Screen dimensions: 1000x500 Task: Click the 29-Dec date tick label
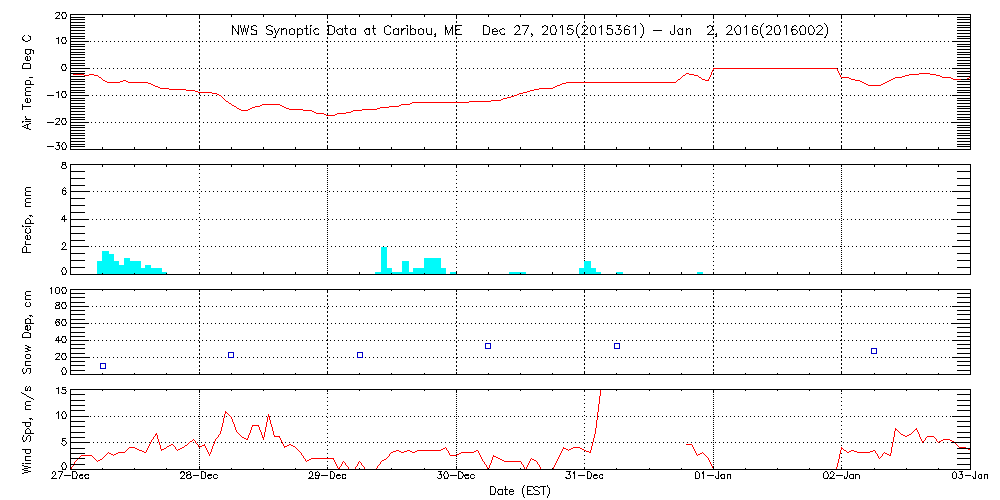[328, 478]
